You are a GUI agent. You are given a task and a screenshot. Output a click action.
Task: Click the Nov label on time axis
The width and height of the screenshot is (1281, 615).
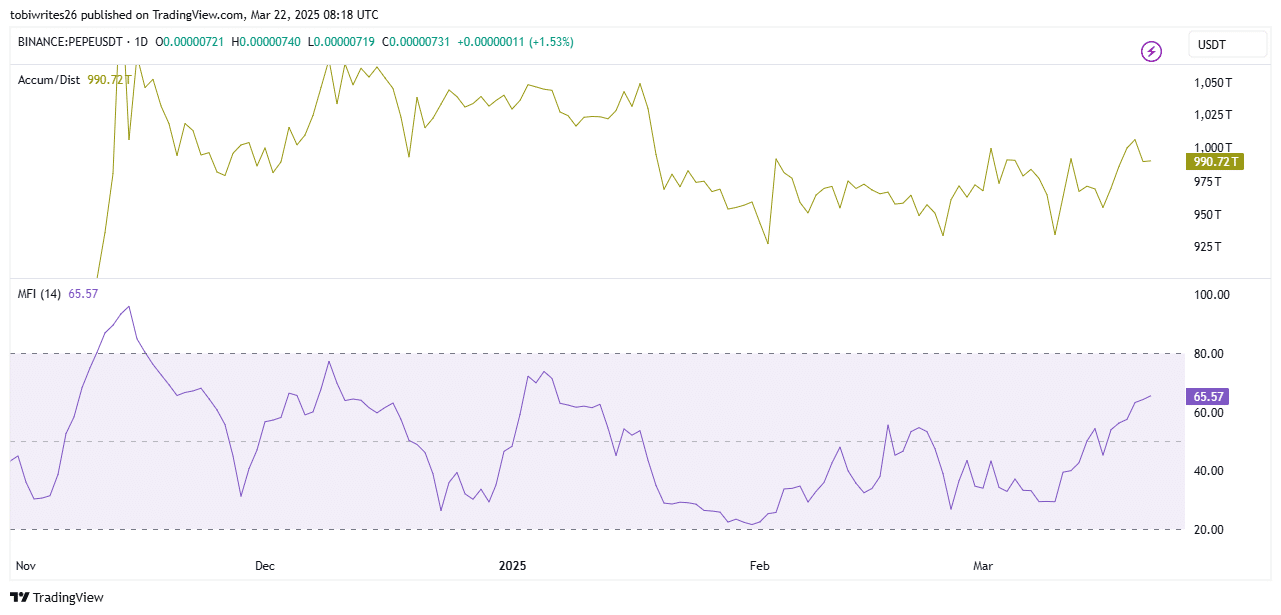pos(26,566)
